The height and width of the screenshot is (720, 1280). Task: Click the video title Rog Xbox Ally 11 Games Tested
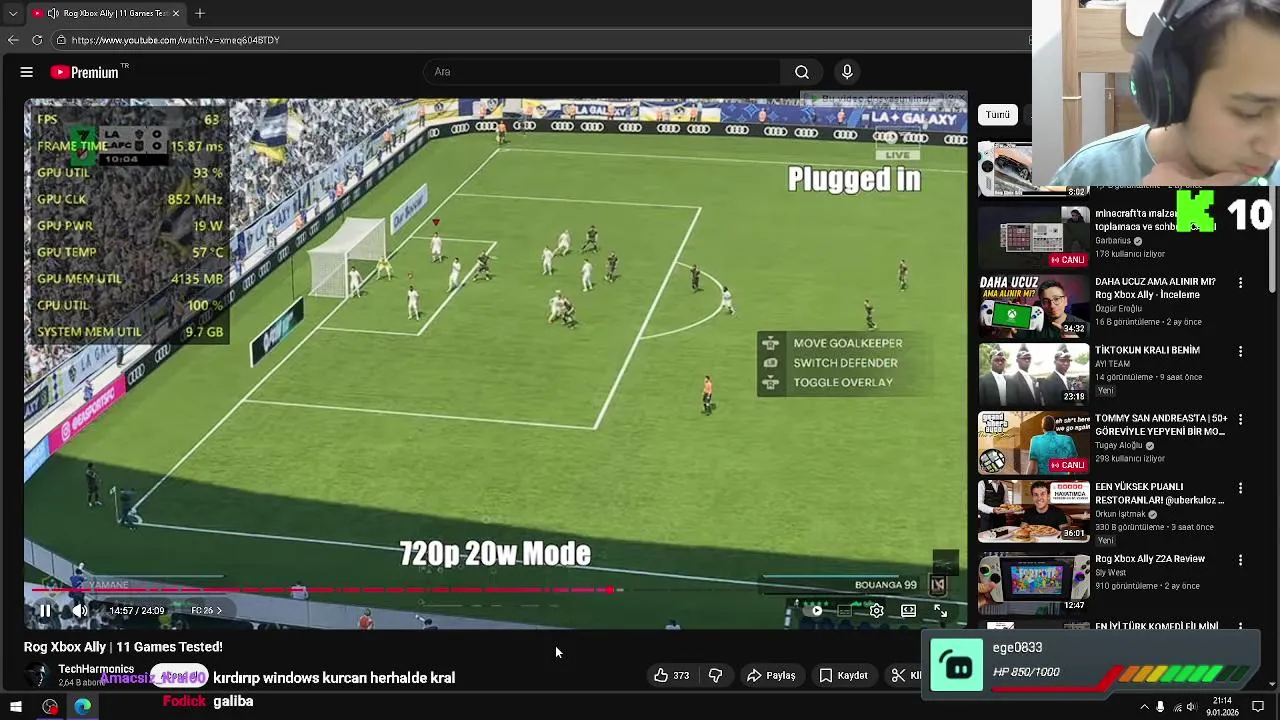pos(123,647)
